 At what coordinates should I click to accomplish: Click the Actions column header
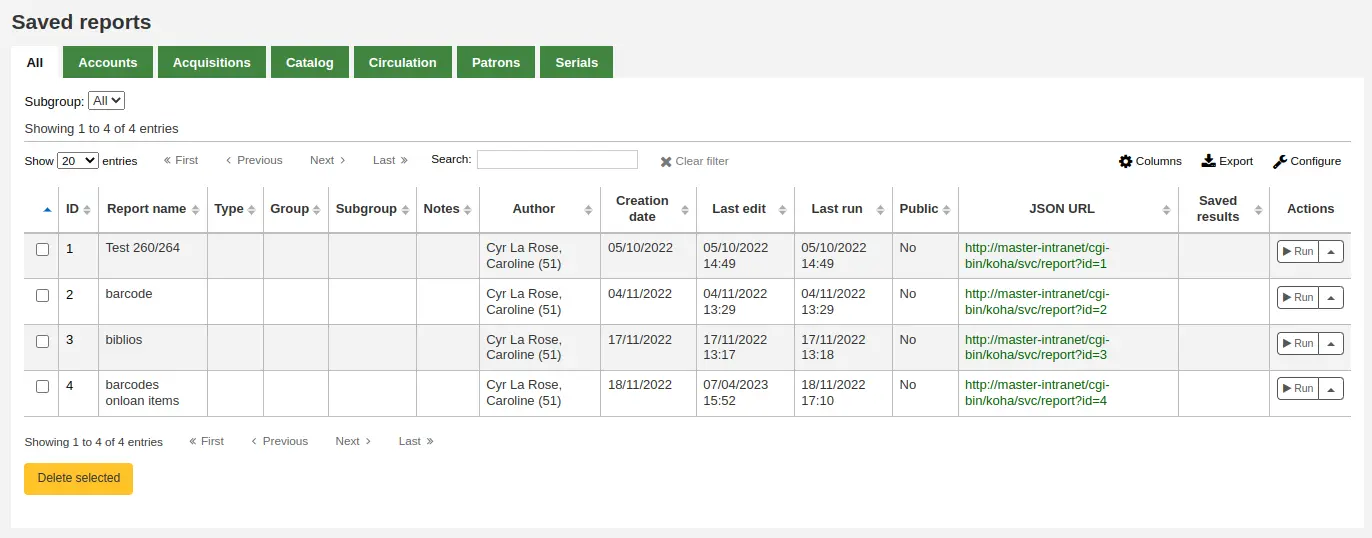pos(1310,209)
